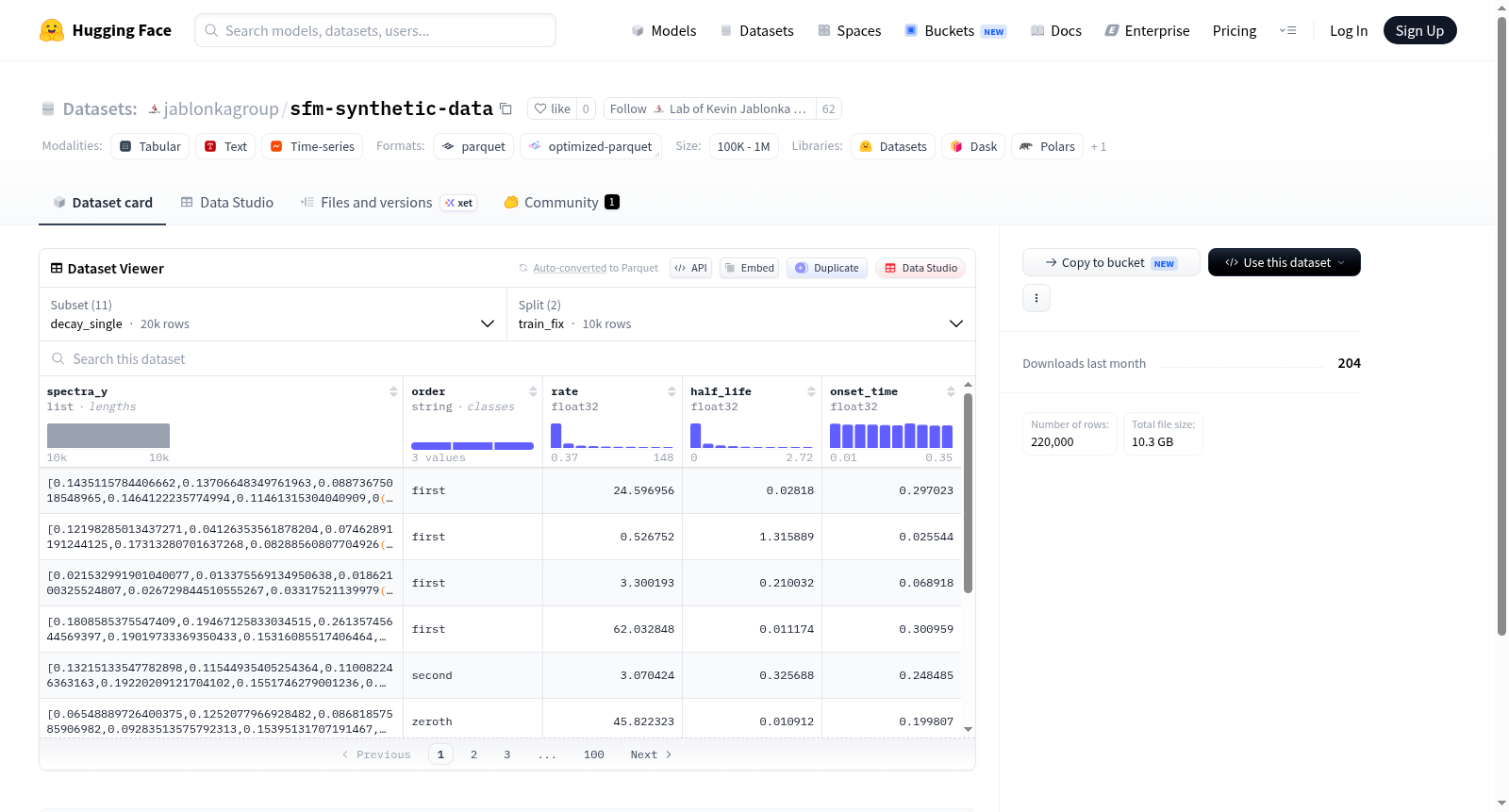Switch to the Dataset card tab

103,202
